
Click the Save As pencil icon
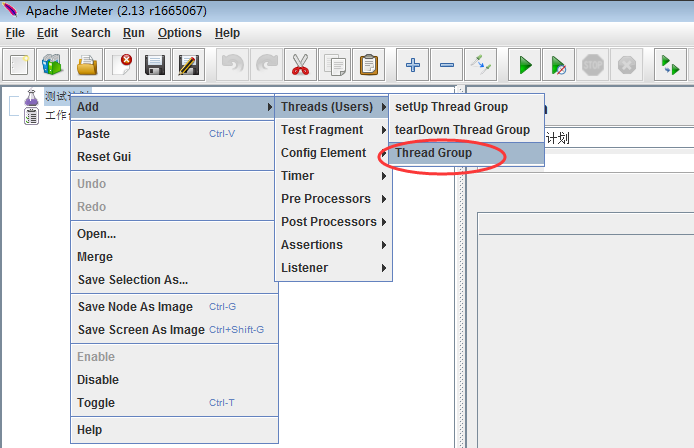(189, 65)
